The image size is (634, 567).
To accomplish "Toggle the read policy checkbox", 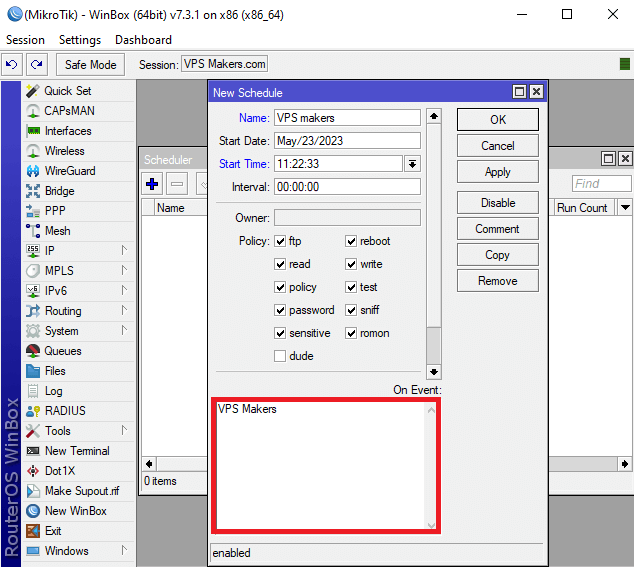I will pyautogui.click(x=280, y=264).
